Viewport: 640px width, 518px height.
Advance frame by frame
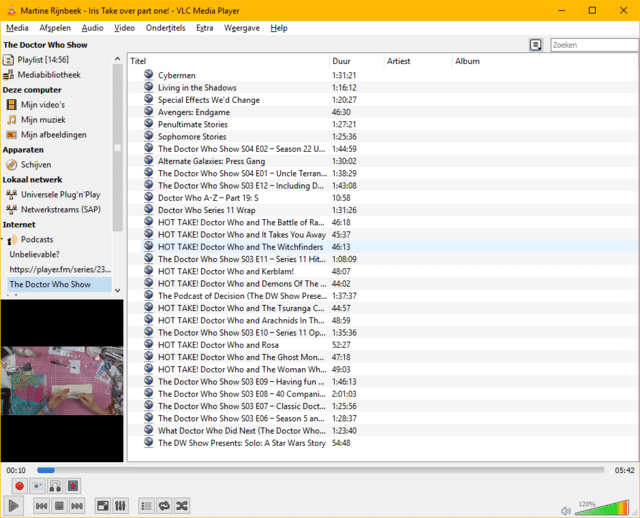[x=73, y=486]
